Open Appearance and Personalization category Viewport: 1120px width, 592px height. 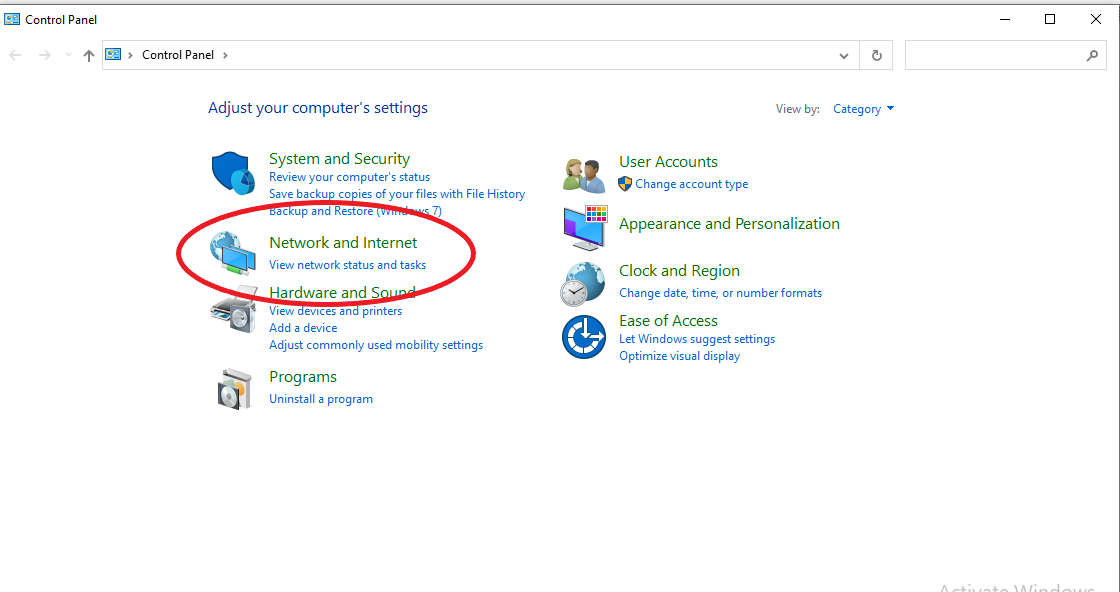(x=729, y=224)
